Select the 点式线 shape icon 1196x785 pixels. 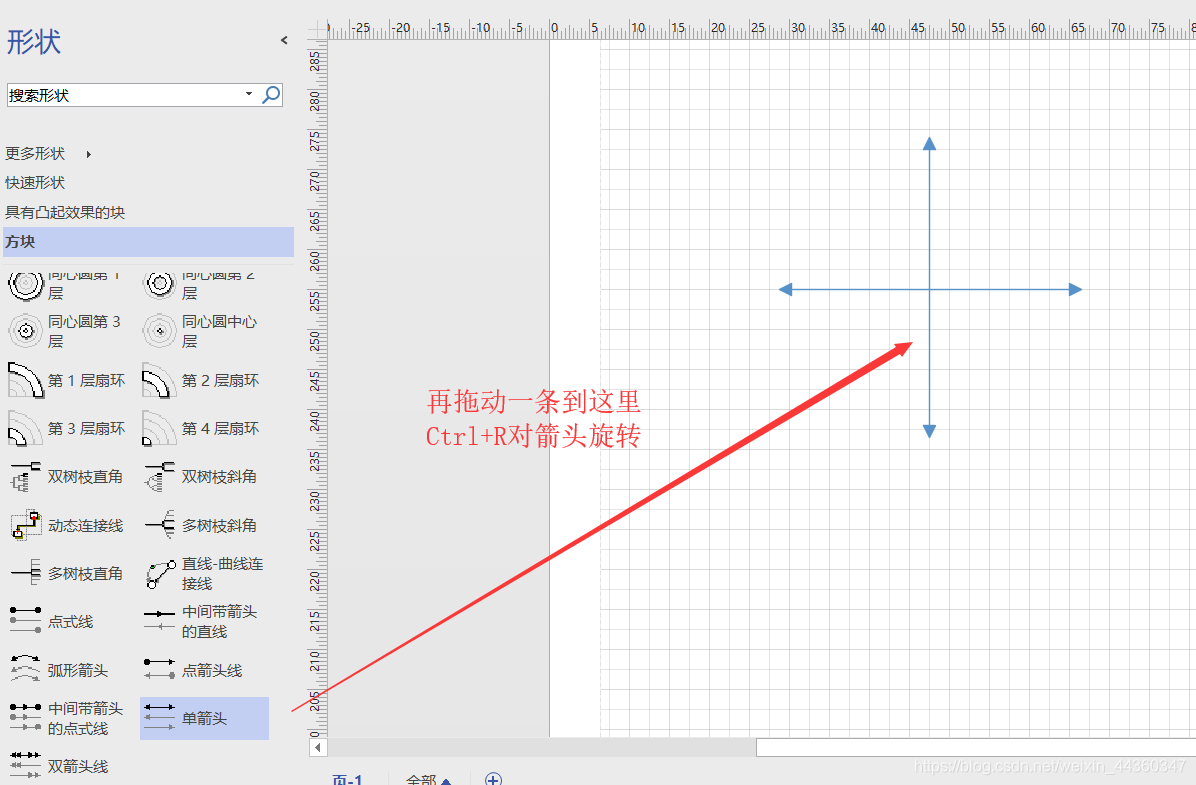pos(26,621)
